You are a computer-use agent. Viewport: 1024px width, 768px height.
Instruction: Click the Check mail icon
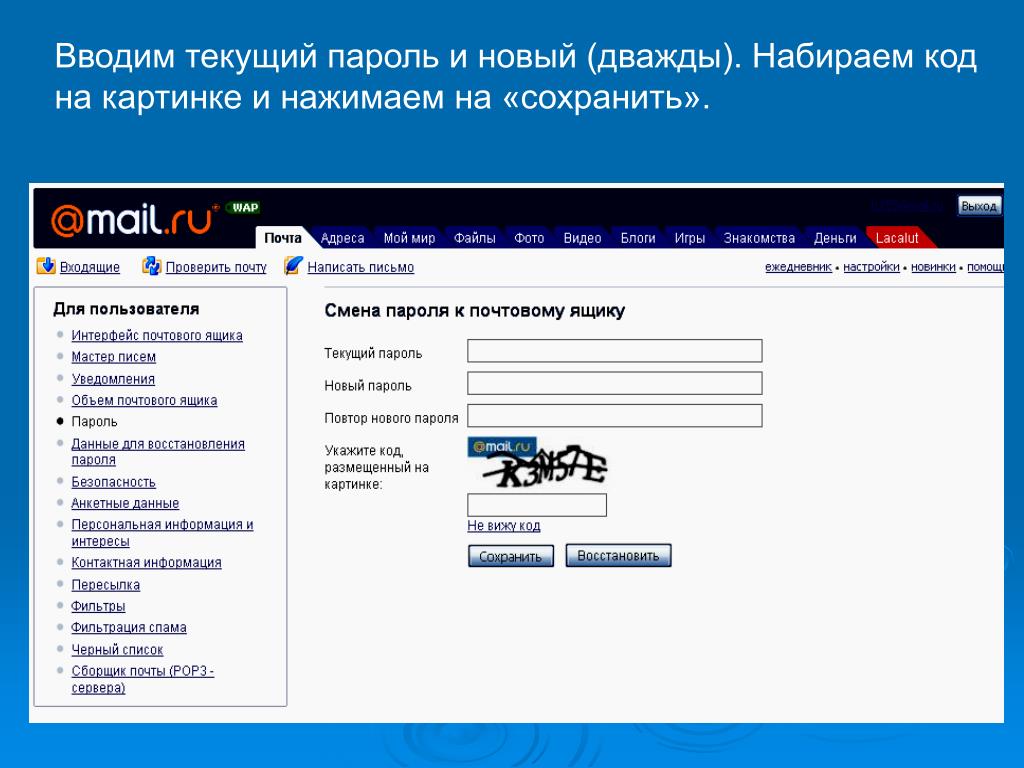pyautogui.click(x=152, y=266)
